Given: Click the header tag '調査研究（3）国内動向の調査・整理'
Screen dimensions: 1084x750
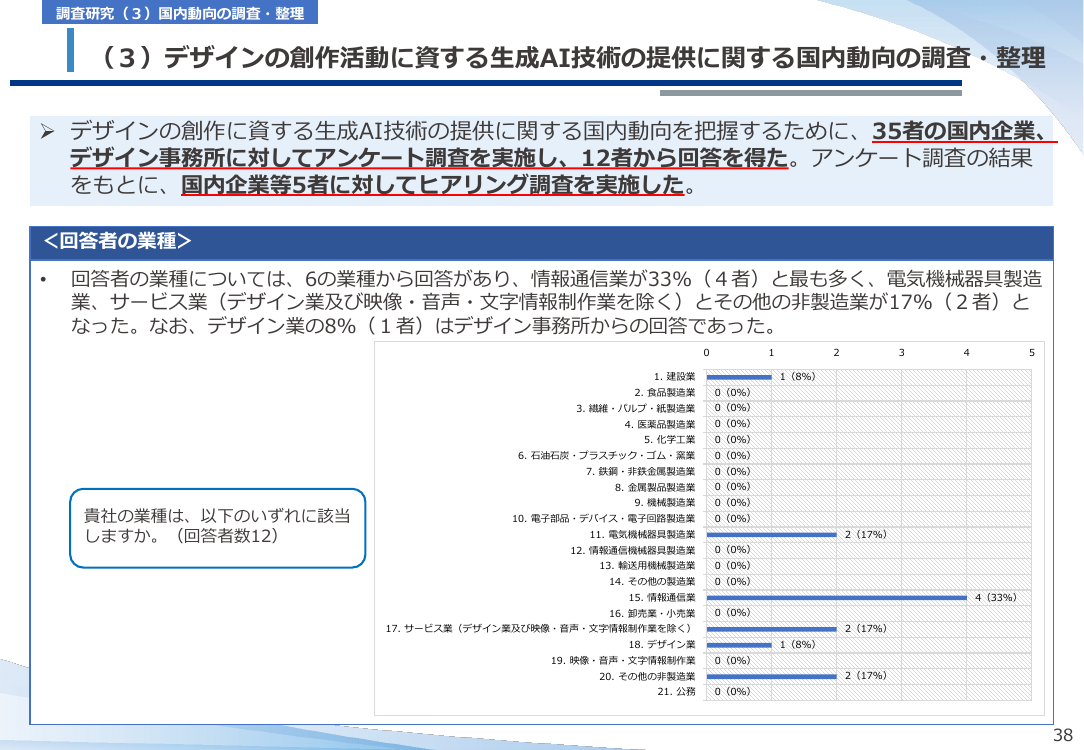Looking at the screenshot, I should tap(180, 12).
